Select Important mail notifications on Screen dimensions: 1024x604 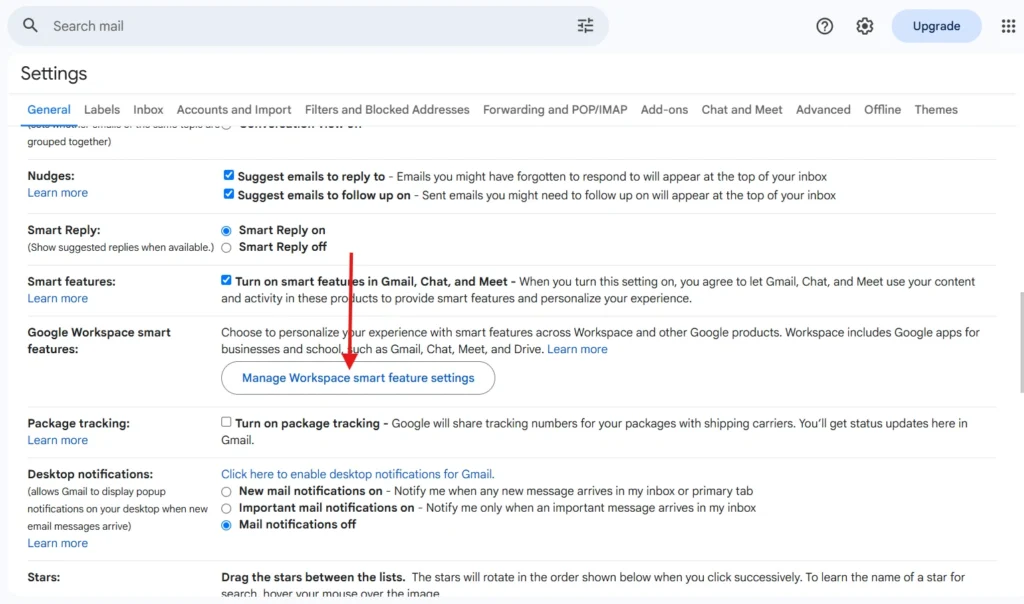coord(226,508)
